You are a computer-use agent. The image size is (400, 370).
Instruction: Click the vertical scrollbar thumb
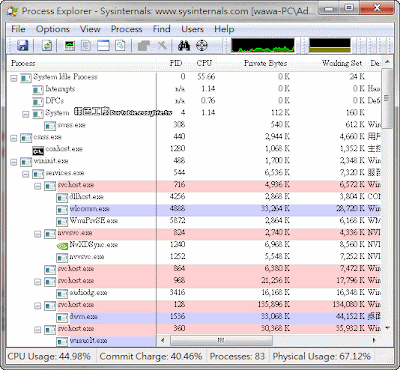(x=387, y=98)
